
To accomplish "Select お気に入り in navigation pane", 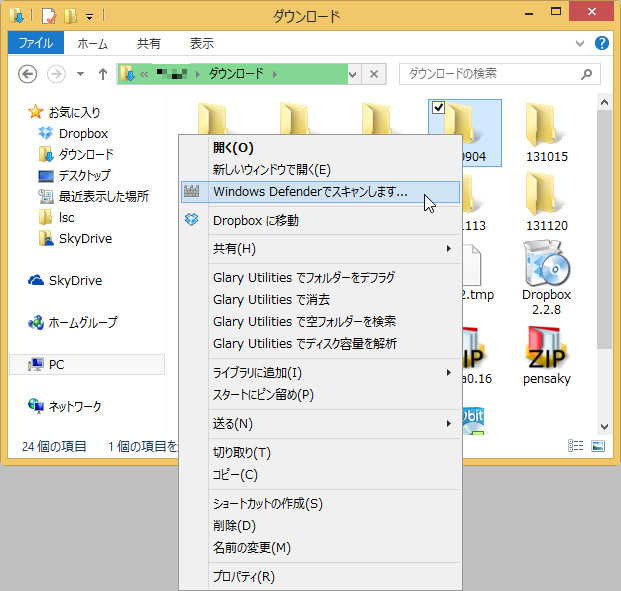I will coord(64,112).
